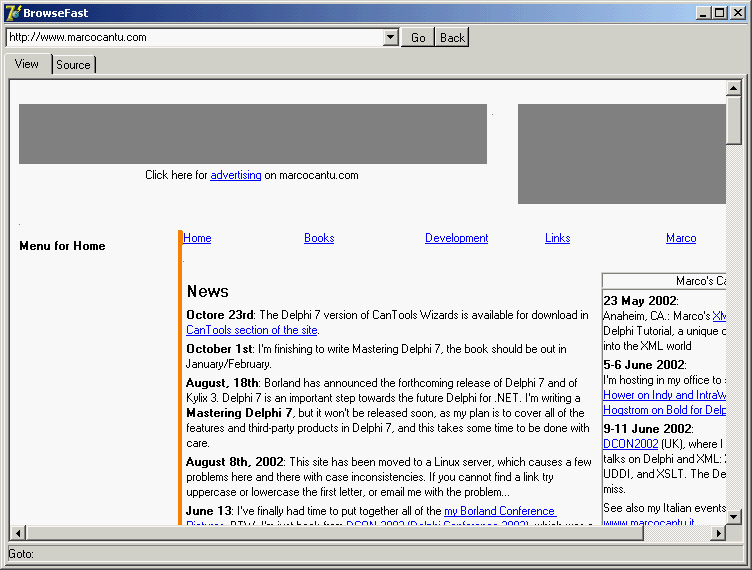Click the vertical scrollbar down arrow
This screenshot has height=570, width=752.
(734, 517)
